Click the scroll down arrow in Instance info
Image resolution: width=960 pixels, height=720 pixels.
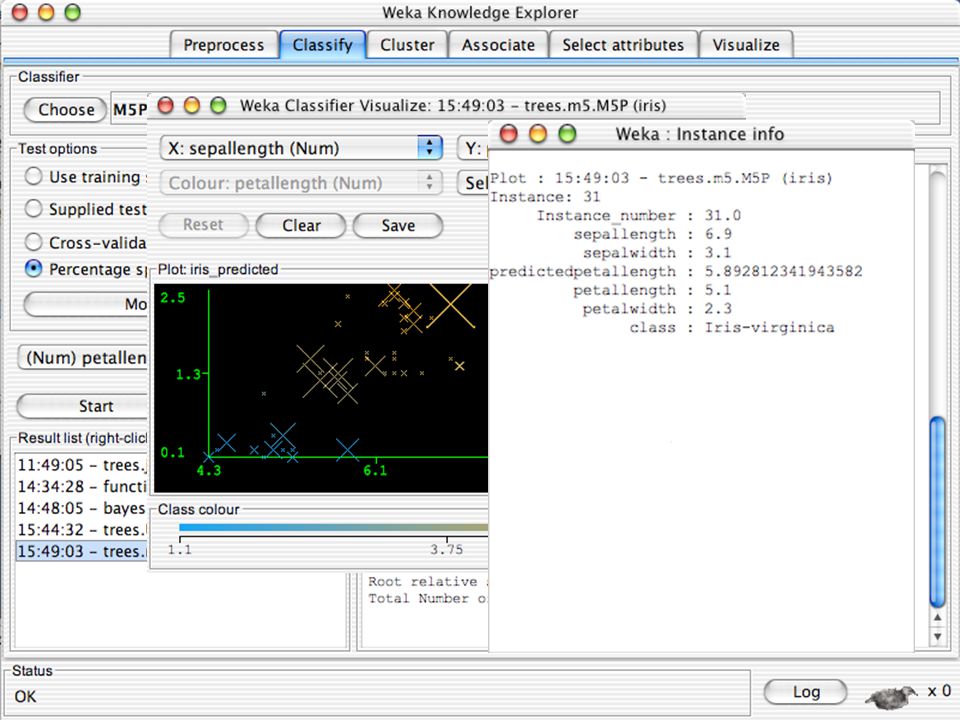click(x=937, y=637)
